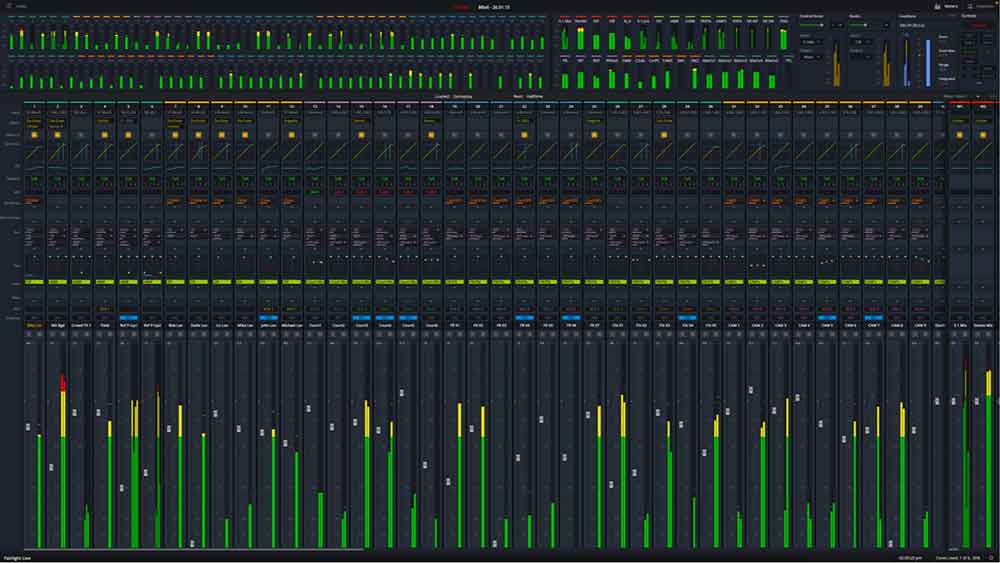This screenshot has height=563, width=1000.
Task: Select the Mixer tab label in top bar
Action: tap(951, 6)
